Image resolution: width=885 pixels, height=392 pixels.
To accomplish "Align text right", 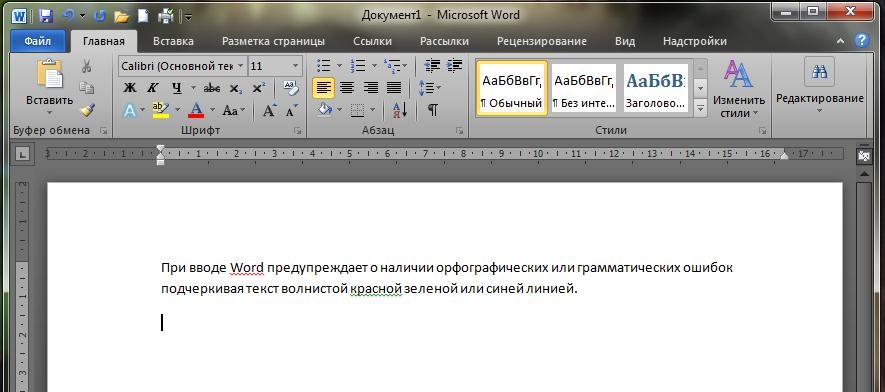I will [370, 88].
